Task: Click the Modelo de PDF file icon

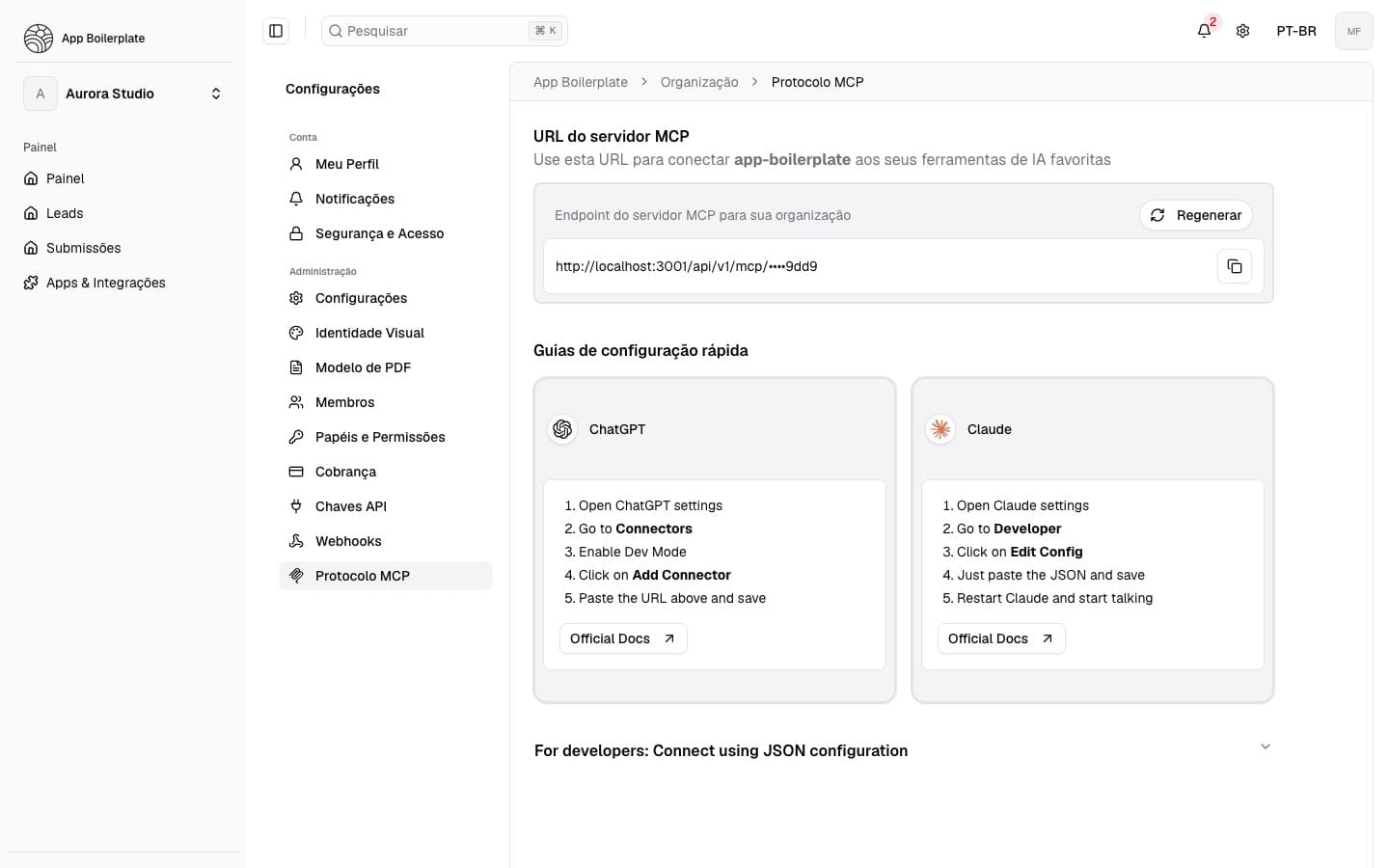Action: click(x=296, y=367)
